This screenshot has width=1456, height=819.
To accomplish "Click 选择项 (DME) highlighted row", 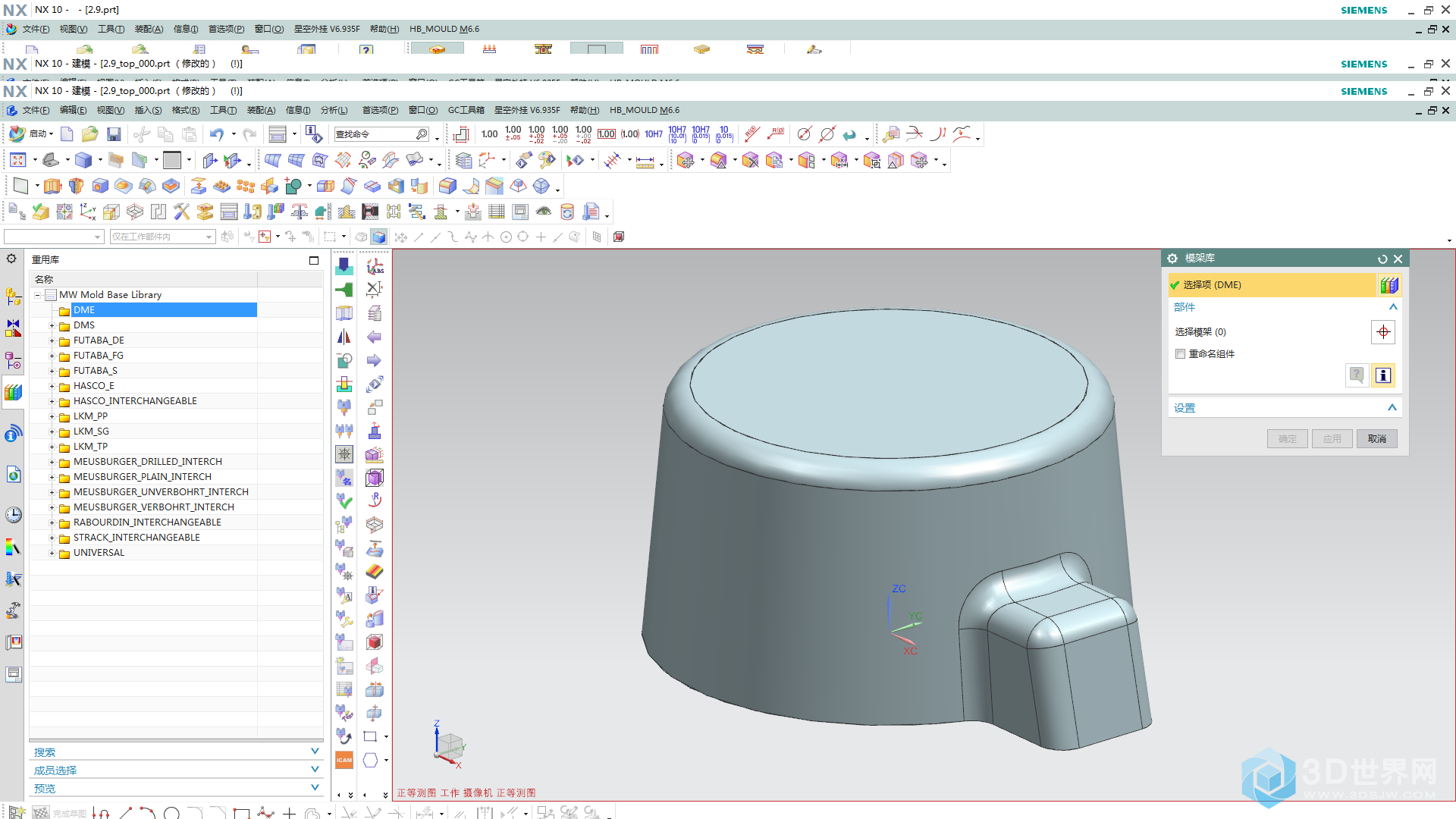I will point(1272,285).
